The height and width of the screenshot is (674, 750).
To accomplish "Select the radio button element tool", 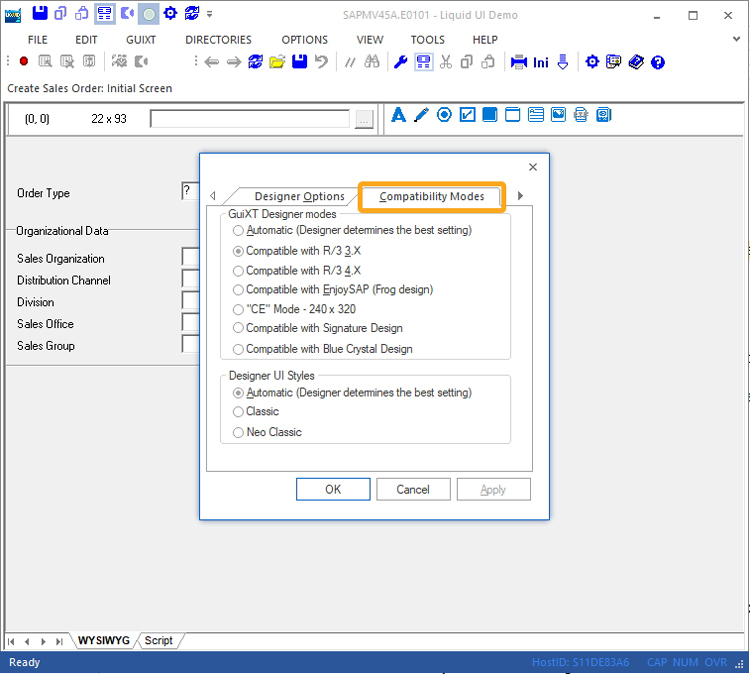I will (x=444, y=115).
